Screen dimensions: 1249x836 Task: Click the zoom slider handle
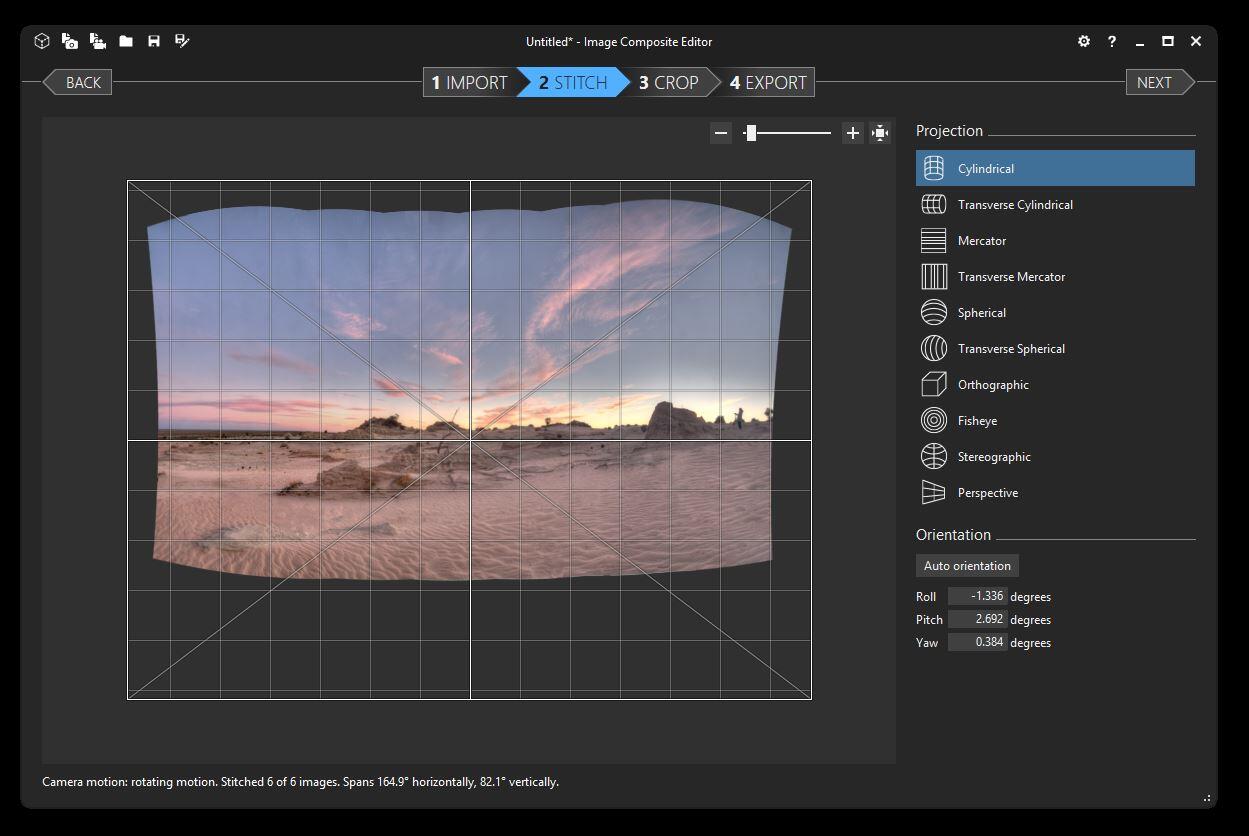(751, 132)
